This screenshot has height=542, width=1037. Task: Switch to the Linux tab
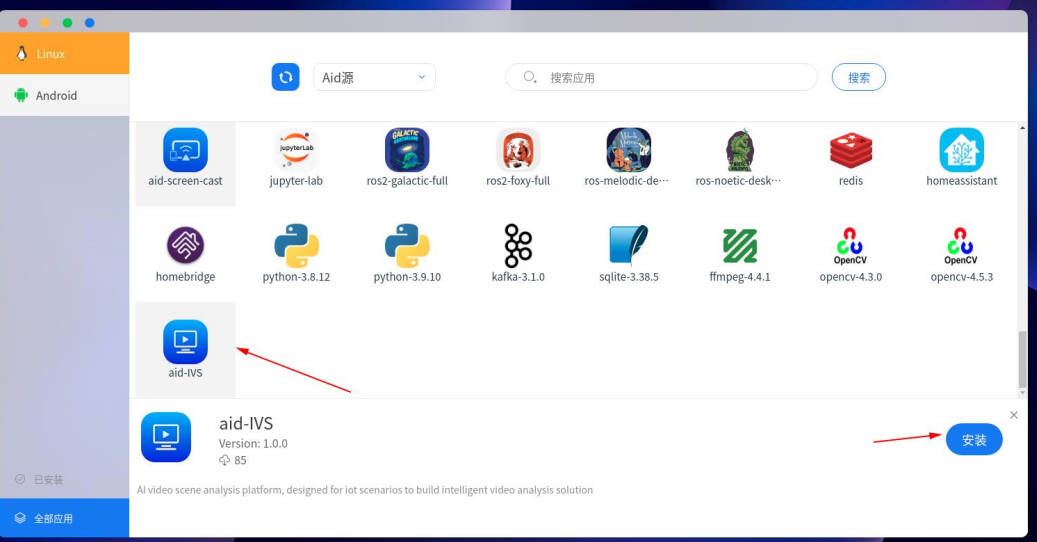click(65, 54)
